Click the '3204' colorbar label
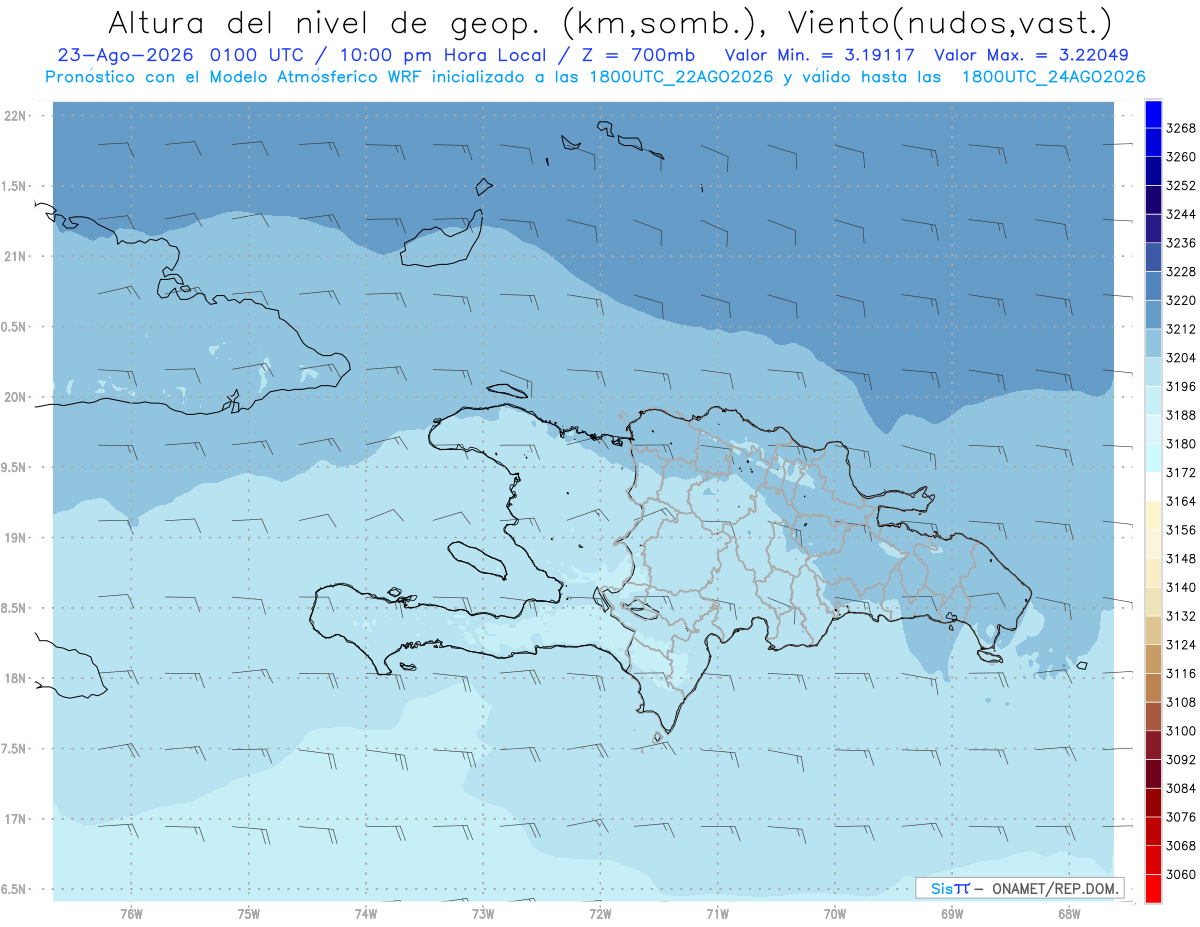This screenshot has width=1200, height=927. click(1181, 358)
